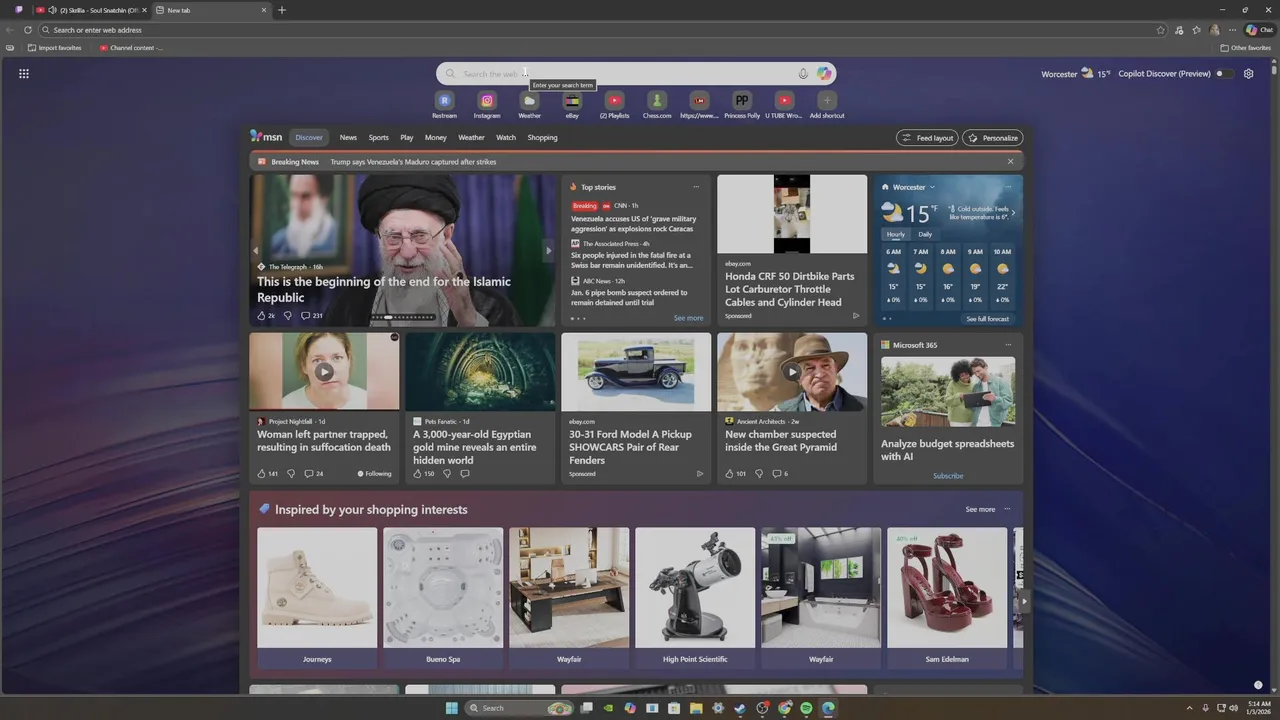This screenshot has width=1280, height=720.
Task: Open Microsoft 365 card options menu
Action: point(1008,345)
